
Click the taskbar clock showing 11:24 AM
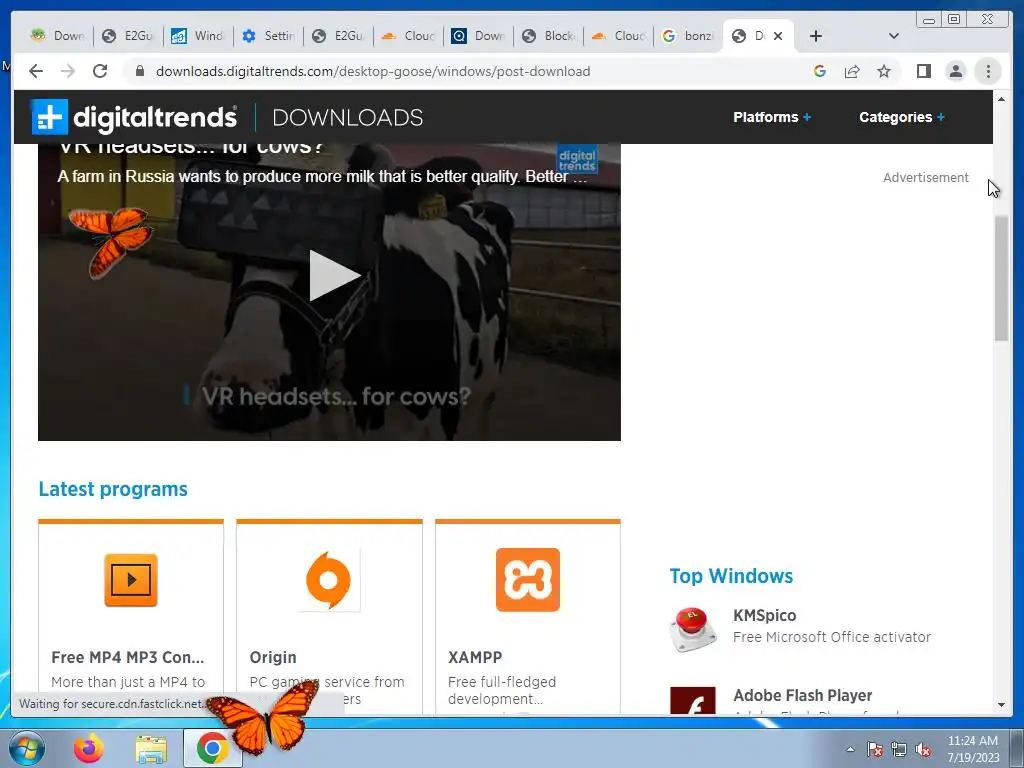[x=973, y=749]
